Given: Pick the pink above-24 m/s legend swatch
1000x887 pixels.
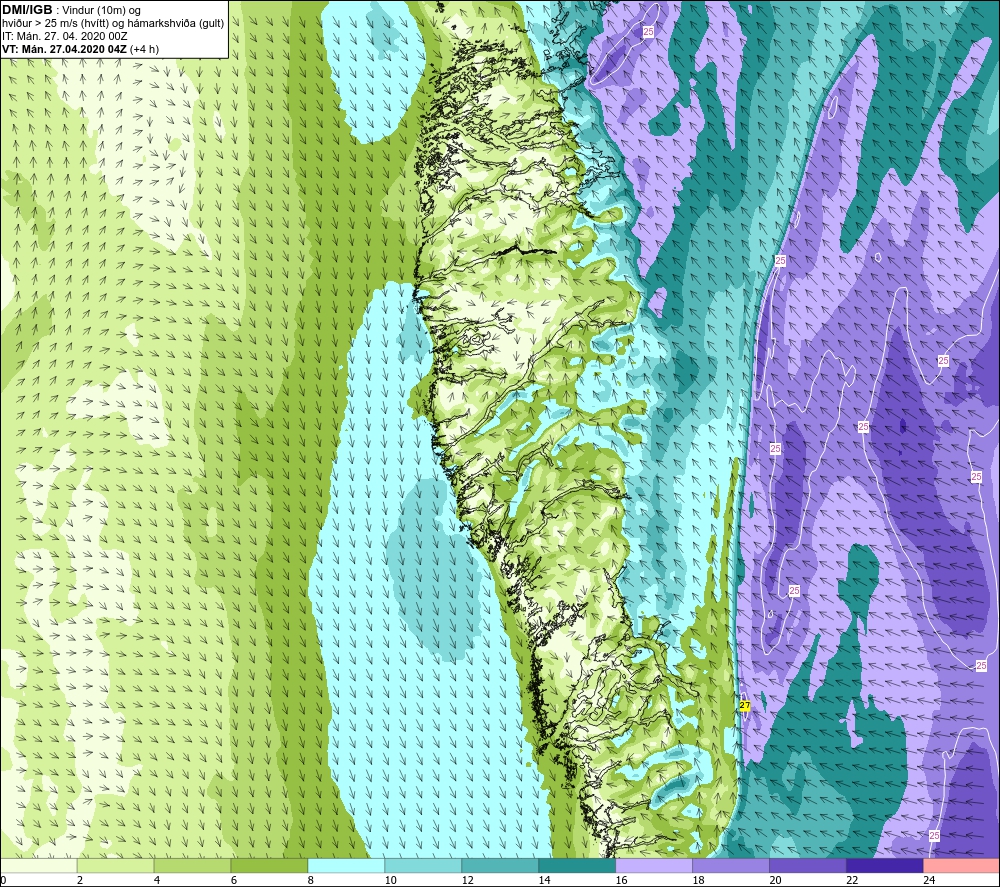Looking at the screenshot, I should click(961, 866).
